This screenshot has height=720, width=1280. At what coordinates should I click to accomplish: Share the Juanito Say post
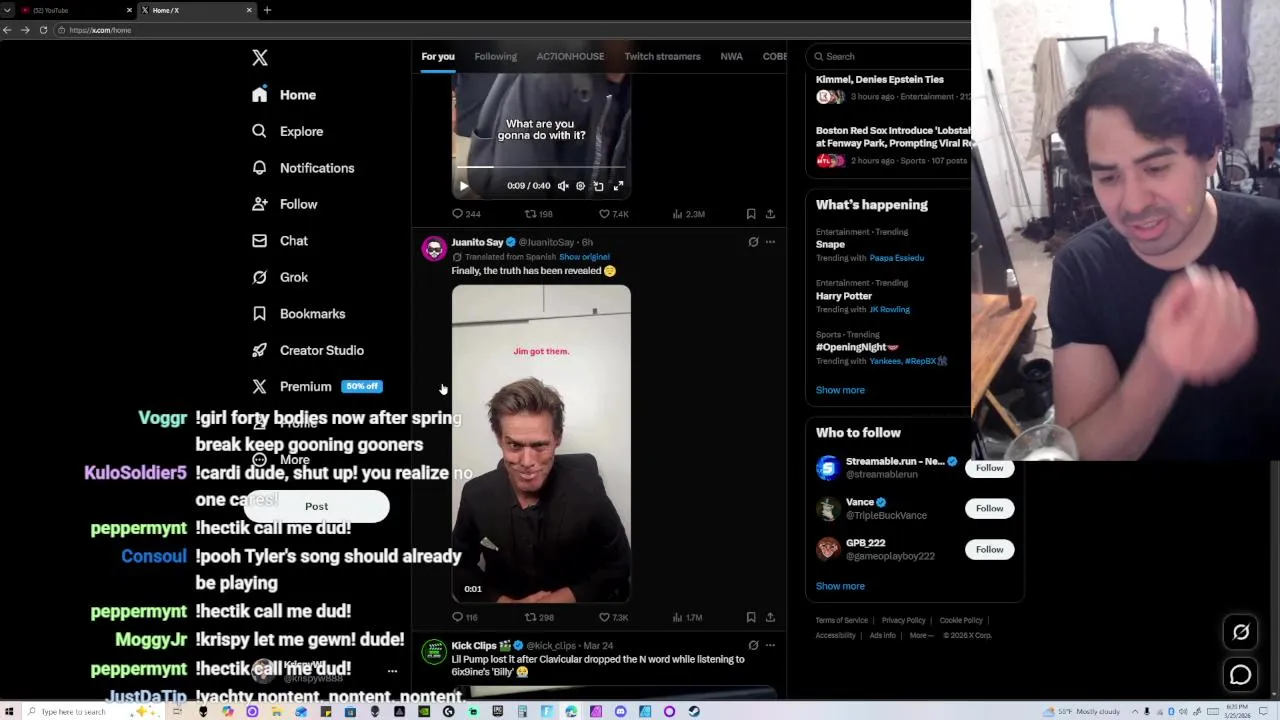point(770,618)
